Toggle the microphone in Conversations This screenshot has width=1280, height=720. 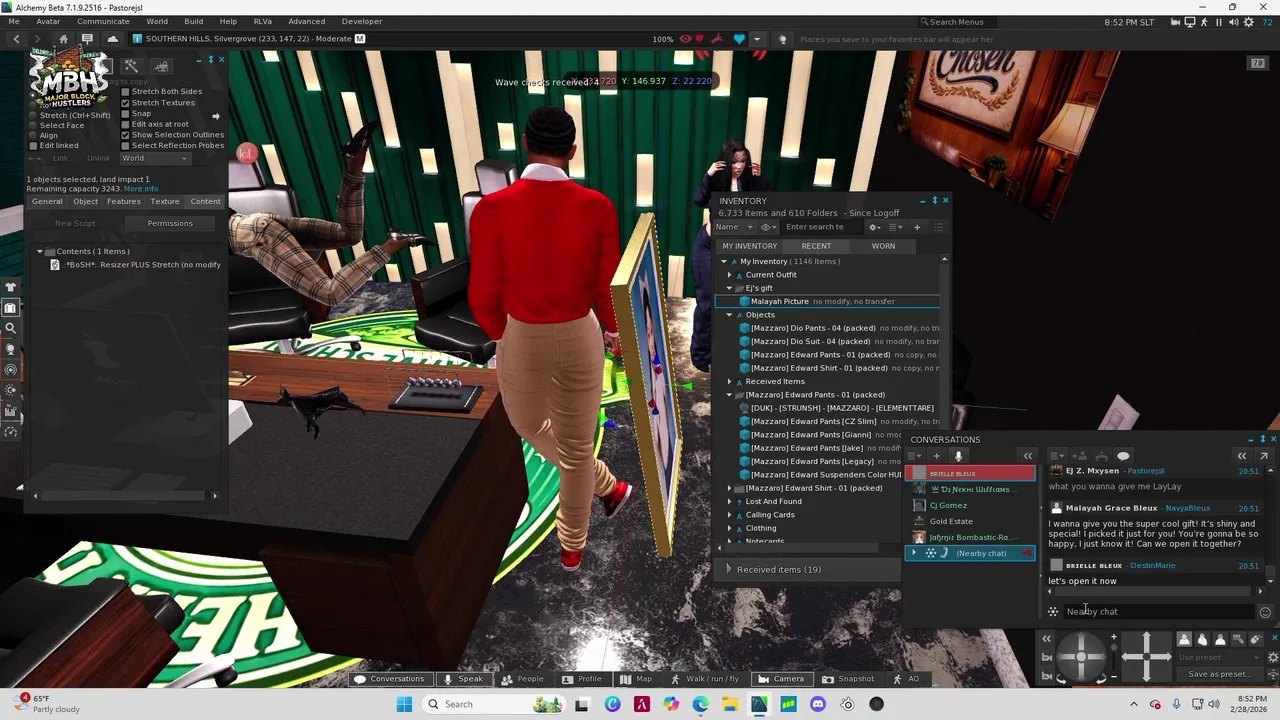pos(958,456)
